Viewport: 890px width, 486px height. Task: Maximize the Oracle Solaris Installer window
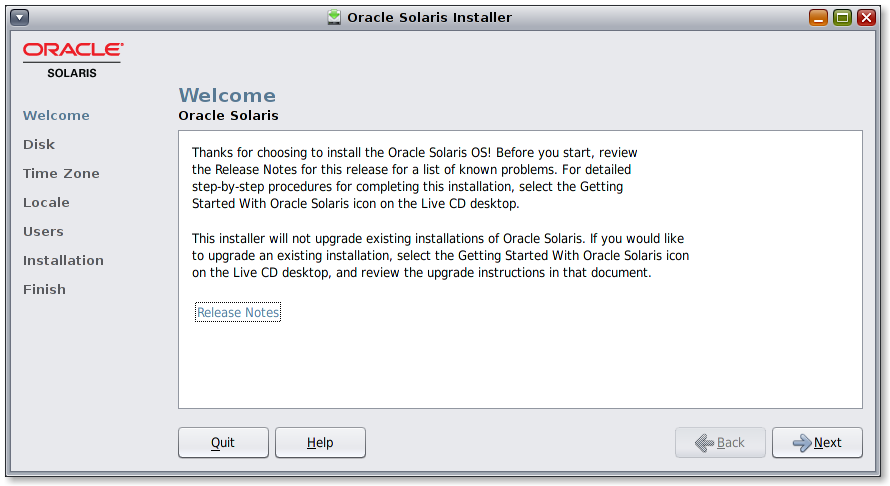point(842,18)
